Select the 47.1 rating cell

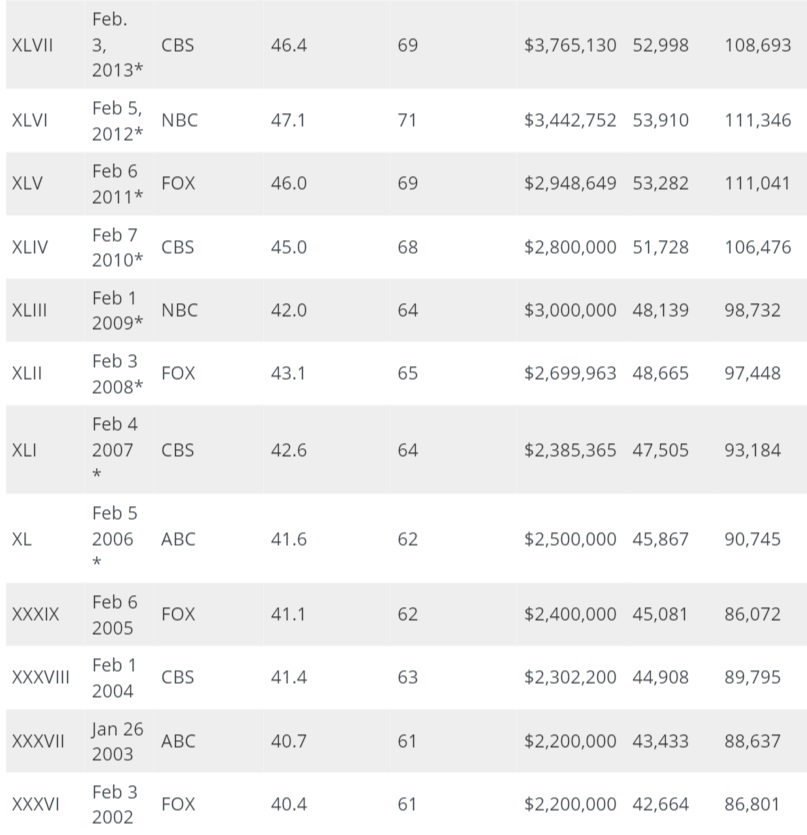pyautogui.click(x=288, y=120)
